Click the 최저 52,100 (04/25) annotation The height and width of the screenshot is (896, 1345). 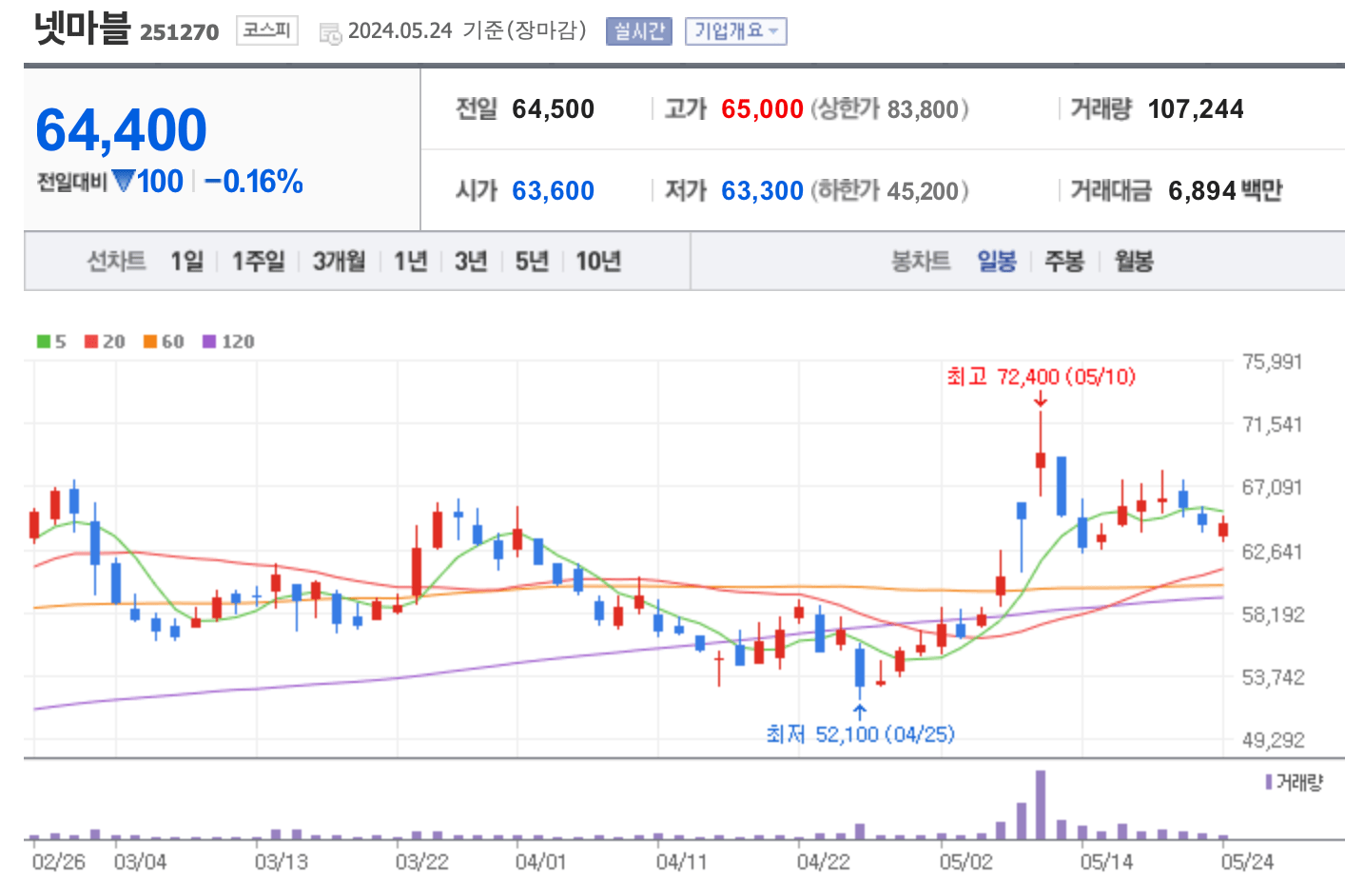point(860,734)
